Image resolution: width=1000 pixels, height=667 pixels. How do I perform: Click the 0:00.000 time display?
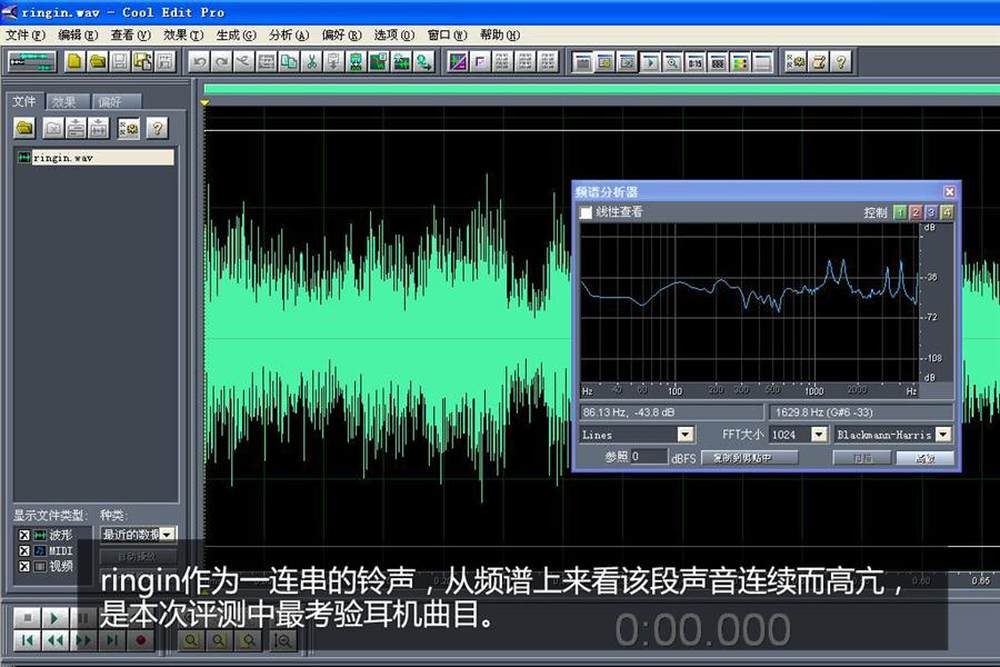click(x=702, y=629)
